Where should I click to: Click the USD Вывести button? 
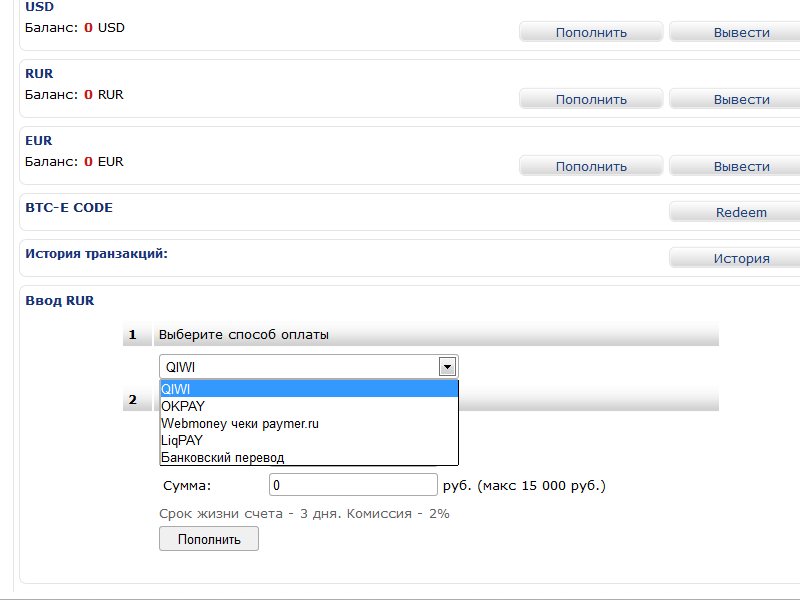click(735, 32)
